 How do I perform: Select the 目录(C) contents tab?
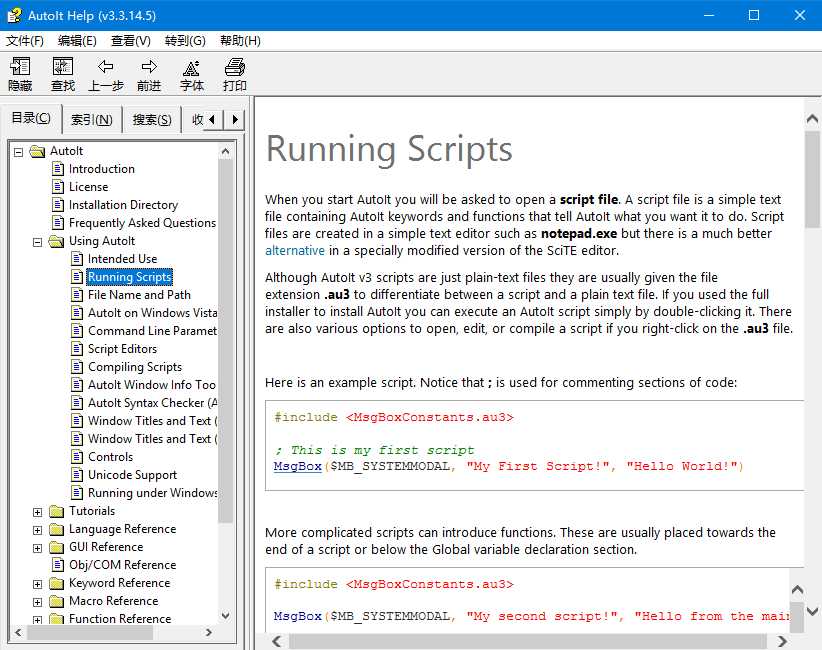(x=31, y=118)
